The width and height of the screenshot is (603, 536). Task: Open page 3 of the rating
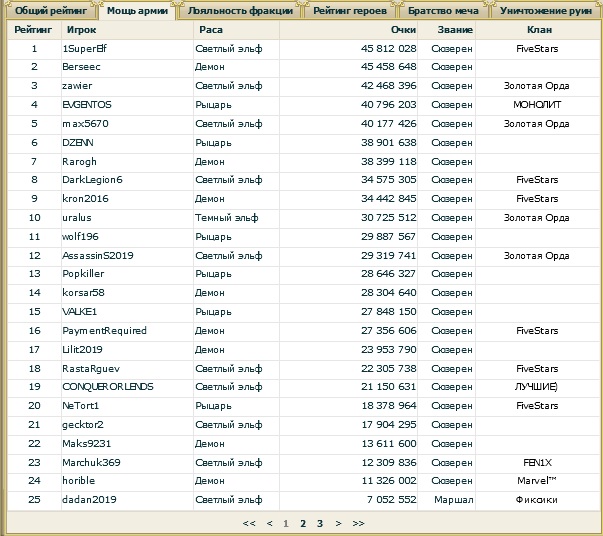(x=319, y=523)
